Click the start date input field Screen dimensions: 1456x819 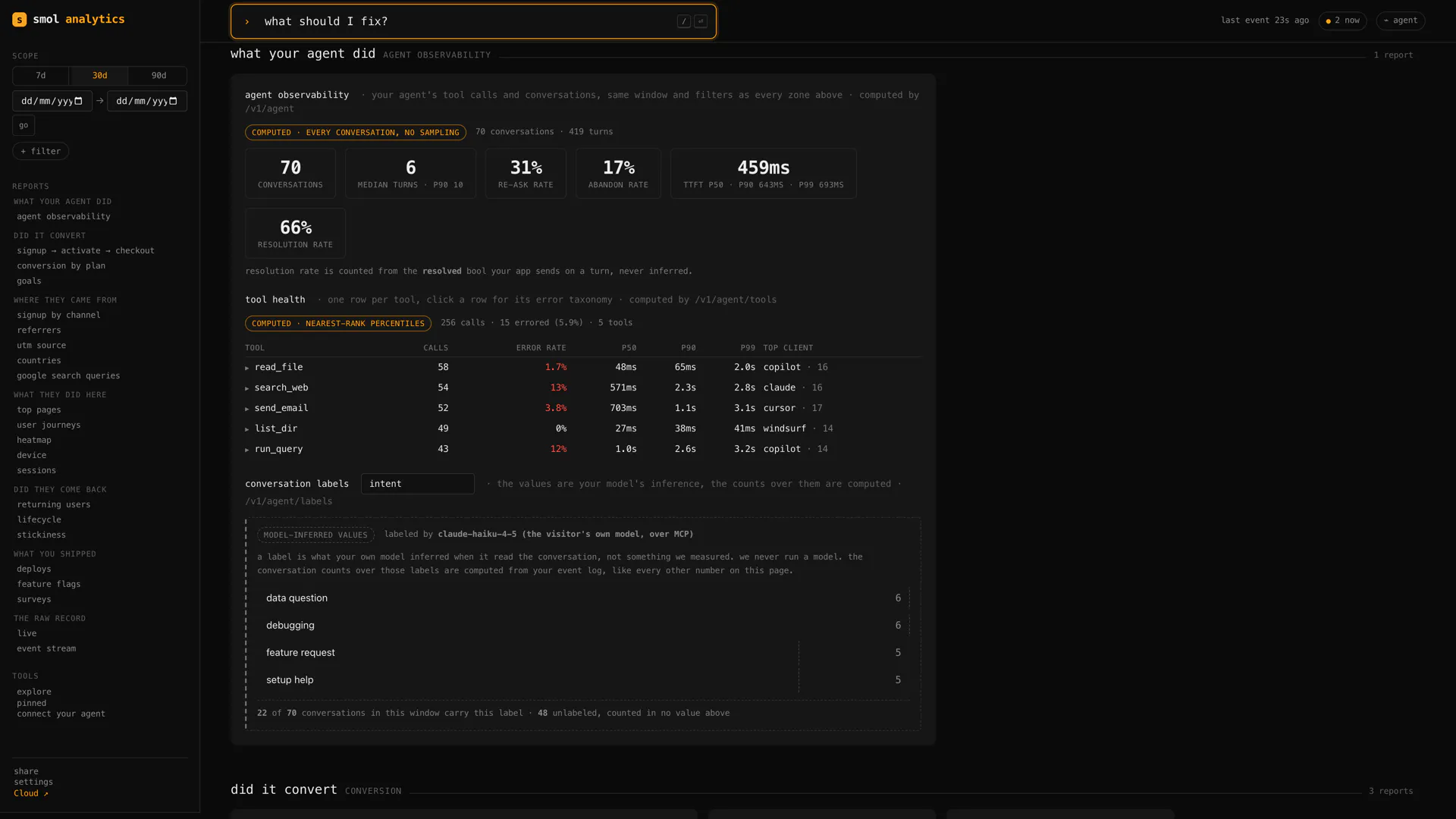[52, 101]
